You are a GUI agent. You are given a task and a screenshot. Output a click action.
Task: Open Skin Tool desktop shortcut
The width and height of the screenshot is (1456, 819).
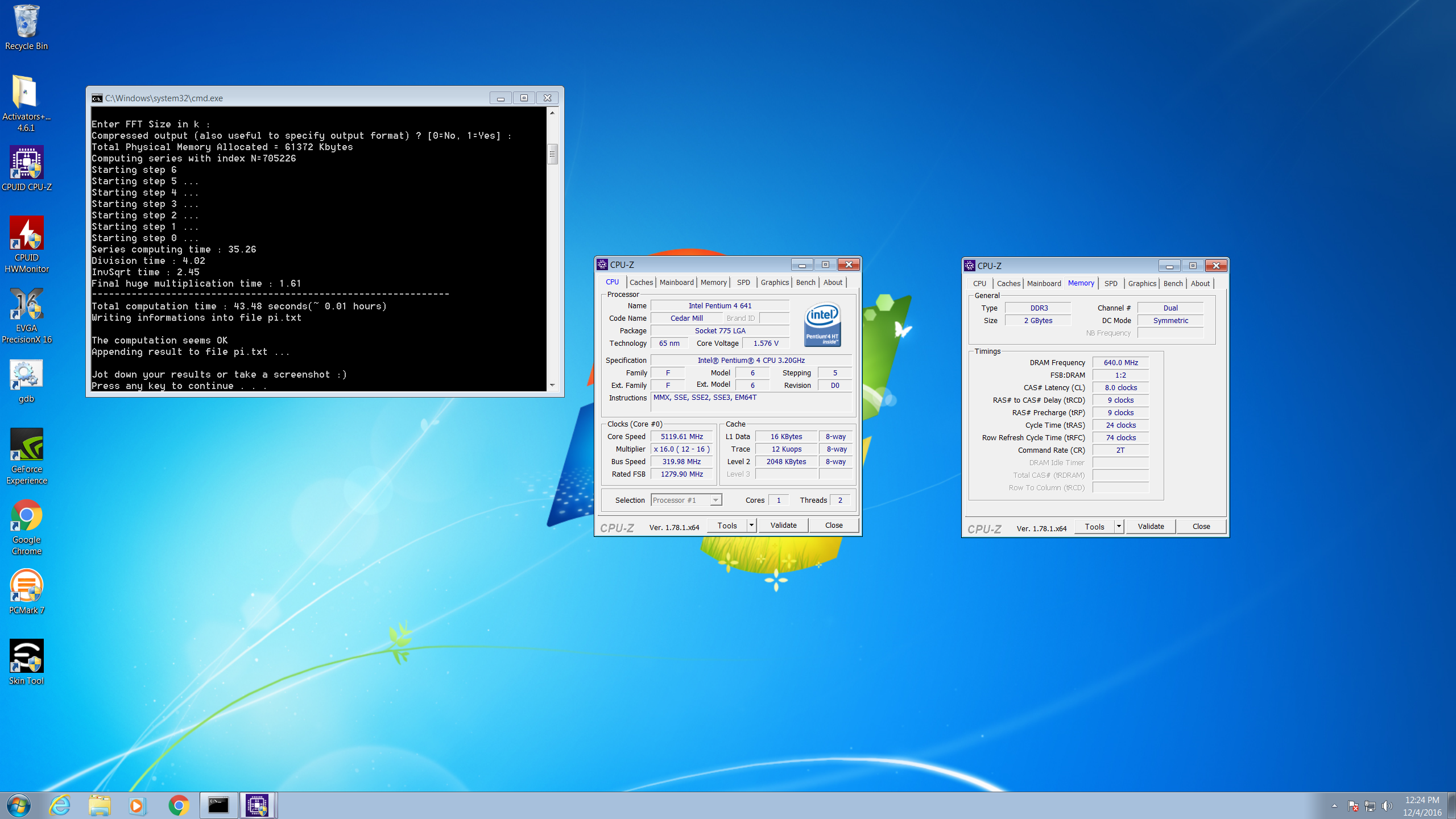pos(26,662)
